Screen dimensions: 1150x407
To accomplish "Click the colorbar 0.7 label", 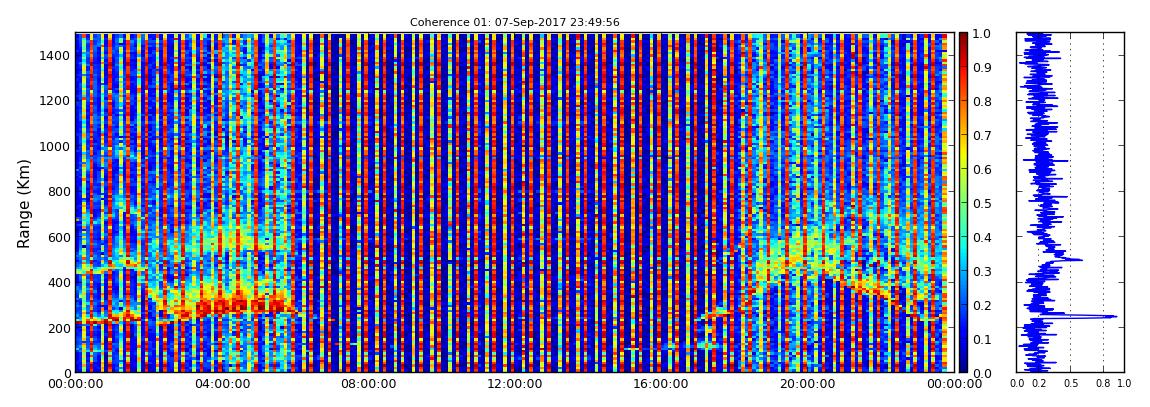I will pyautogui.click(x=981, y=136).
